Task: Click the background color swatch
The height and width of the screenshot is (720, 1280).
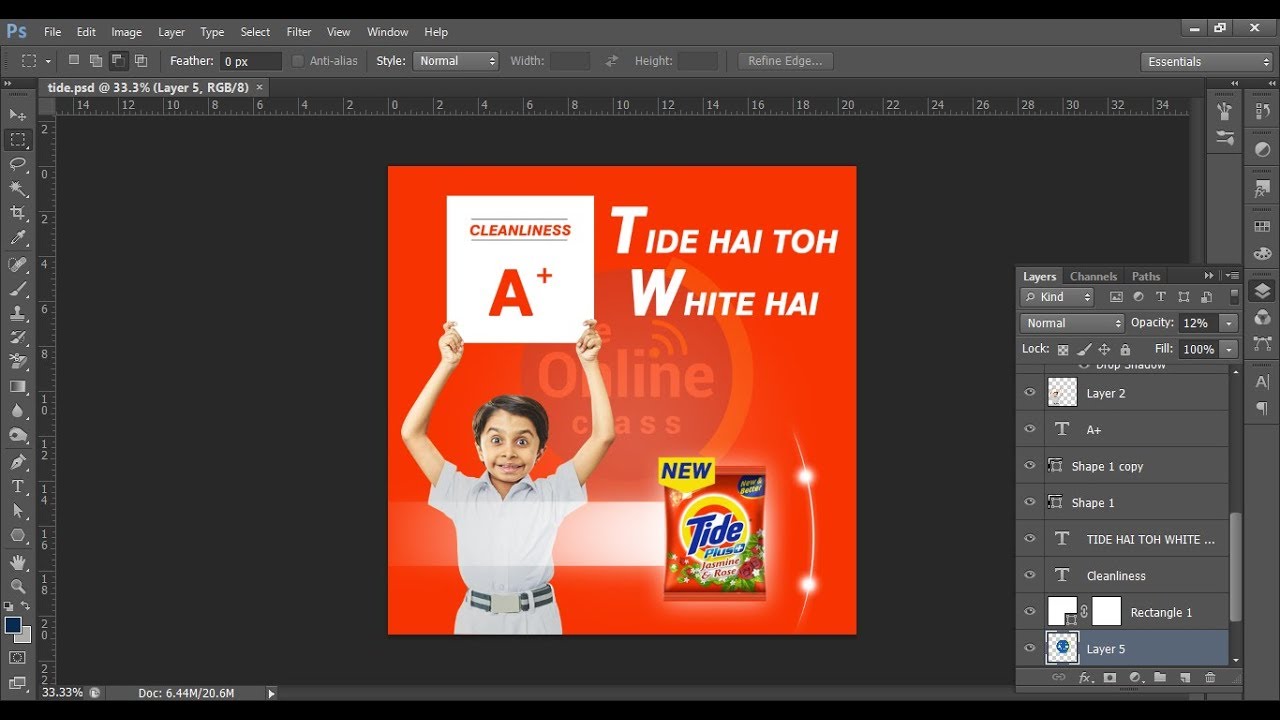Action: (x=25, y=636)
